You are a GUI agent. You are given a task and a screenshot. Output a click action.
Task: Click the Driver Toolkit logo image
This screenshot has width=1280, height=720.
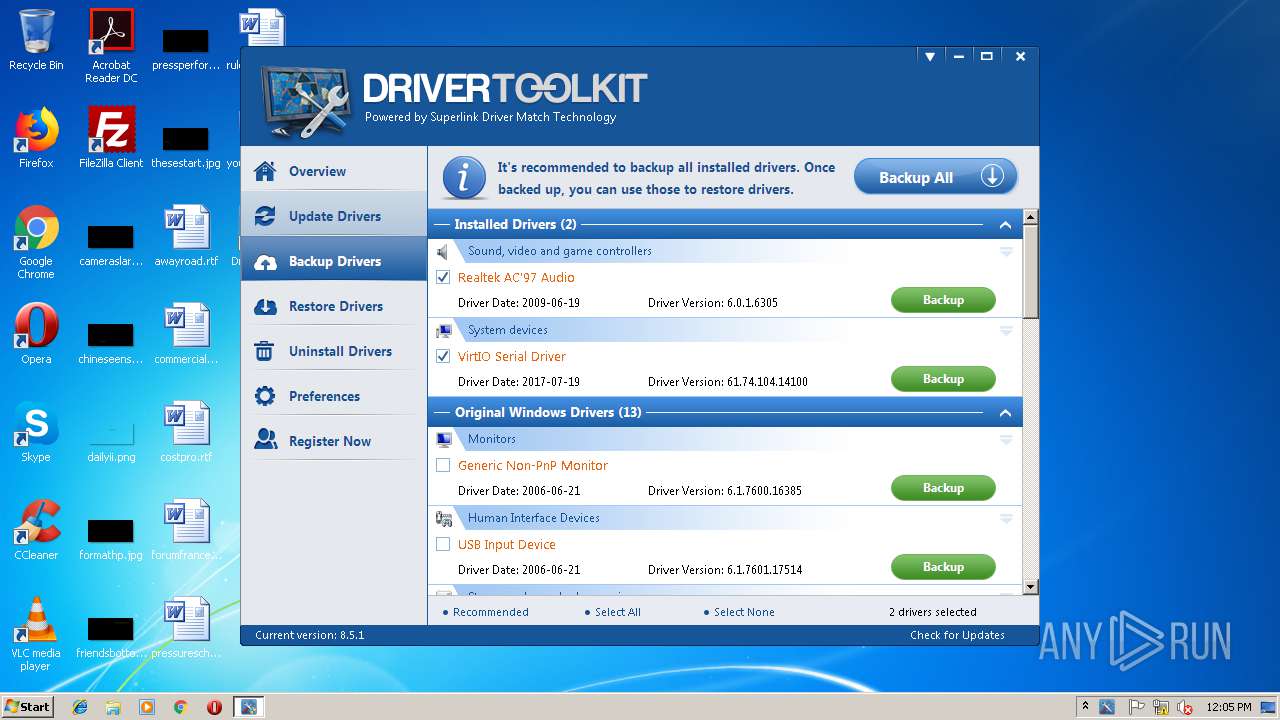pos(306,101)
